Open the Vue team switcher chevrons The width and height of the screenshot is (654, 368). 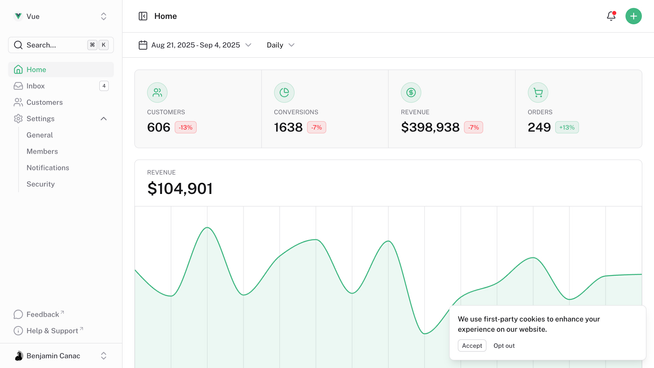103,16
